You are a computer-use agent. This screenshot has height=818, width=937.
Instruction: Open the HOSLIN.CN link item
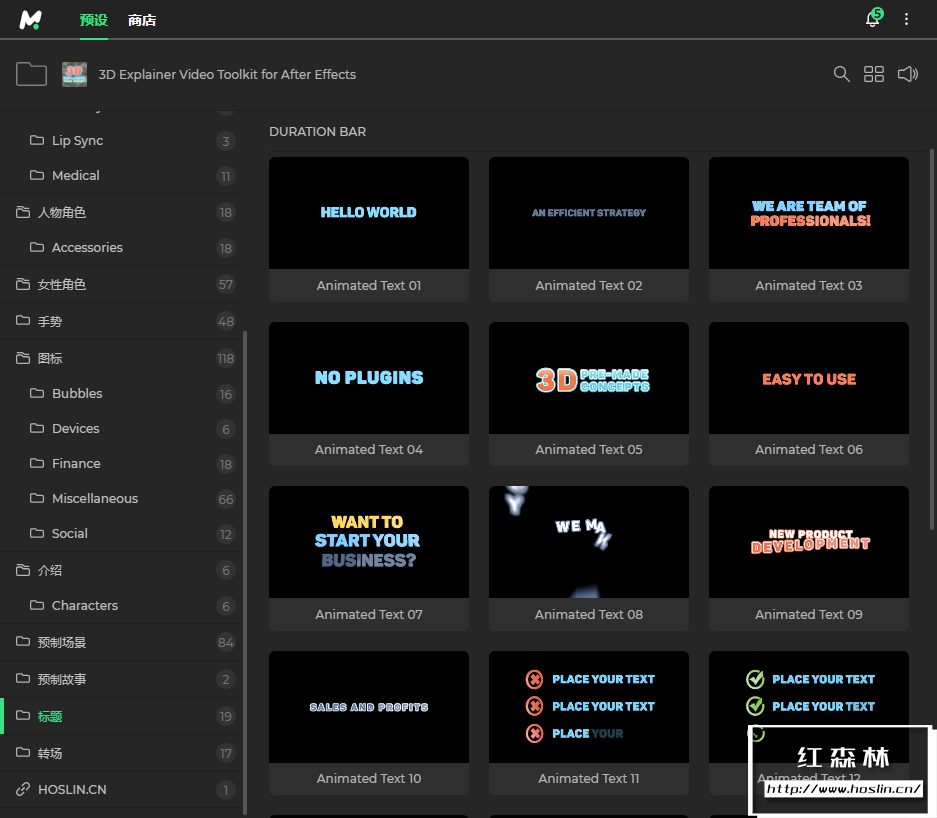coord(72,789)
